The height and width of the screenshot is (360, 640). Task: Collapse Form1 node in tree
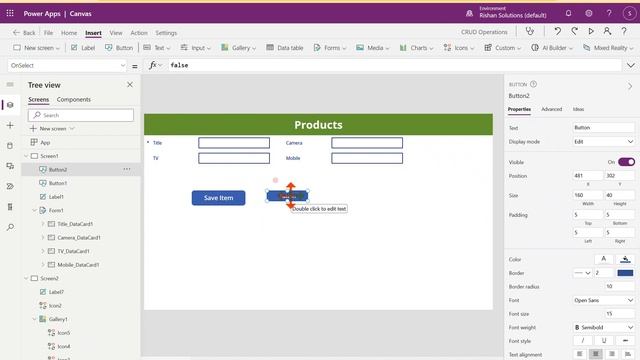coord(35,210)
